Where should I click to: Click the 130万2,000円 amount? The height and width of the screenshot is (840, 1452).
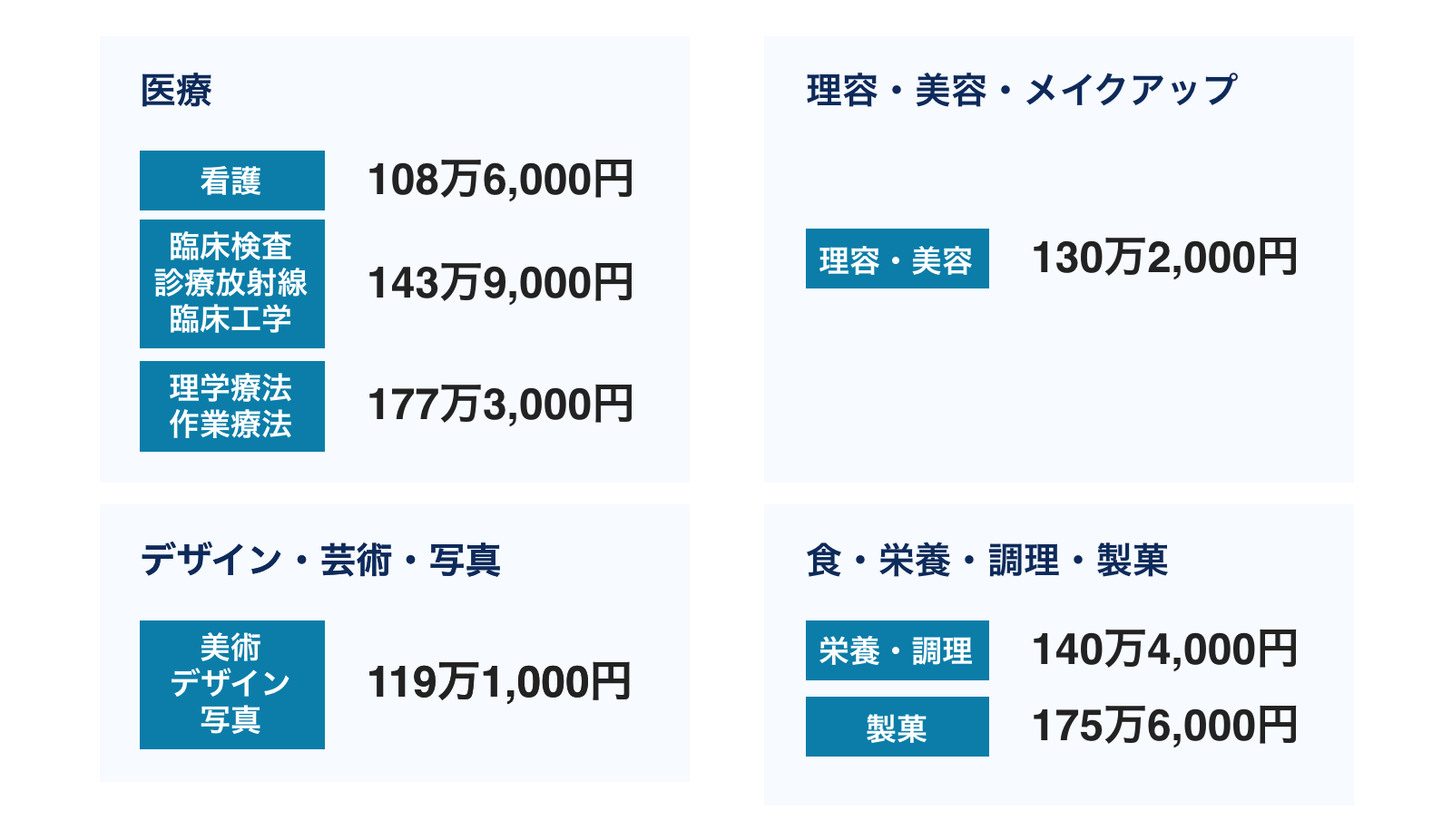(x=1165, y=258)
